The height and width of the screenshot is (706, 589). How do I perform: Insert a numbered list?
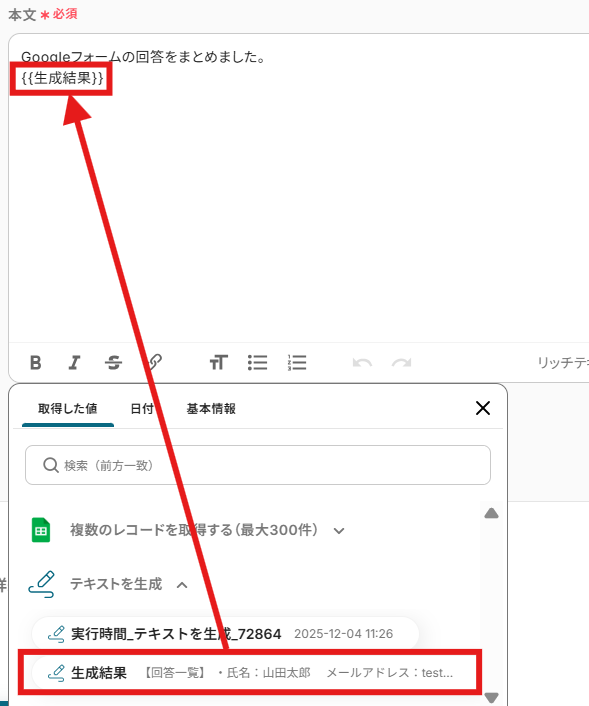tap(297, 362)
